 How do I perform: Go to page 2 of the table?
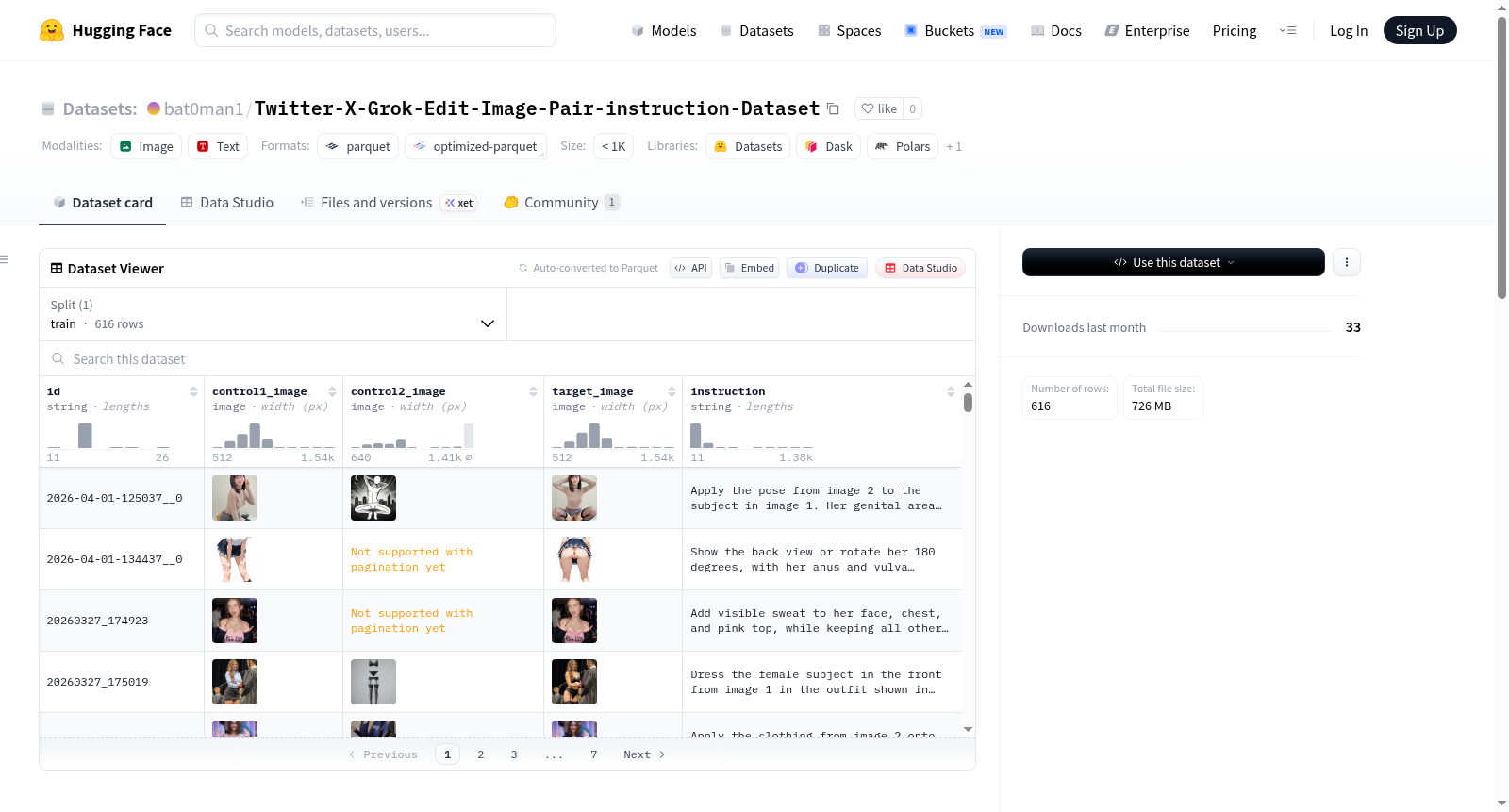(x=481, y=754)
